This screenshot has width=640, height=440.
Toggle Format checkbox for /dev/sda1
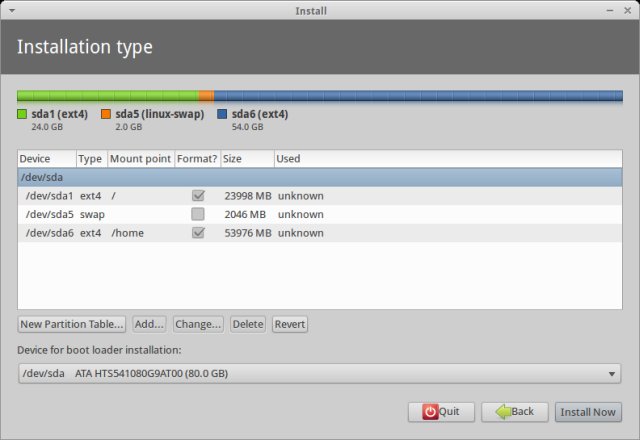pyautogui.click(x=198, y=196)
